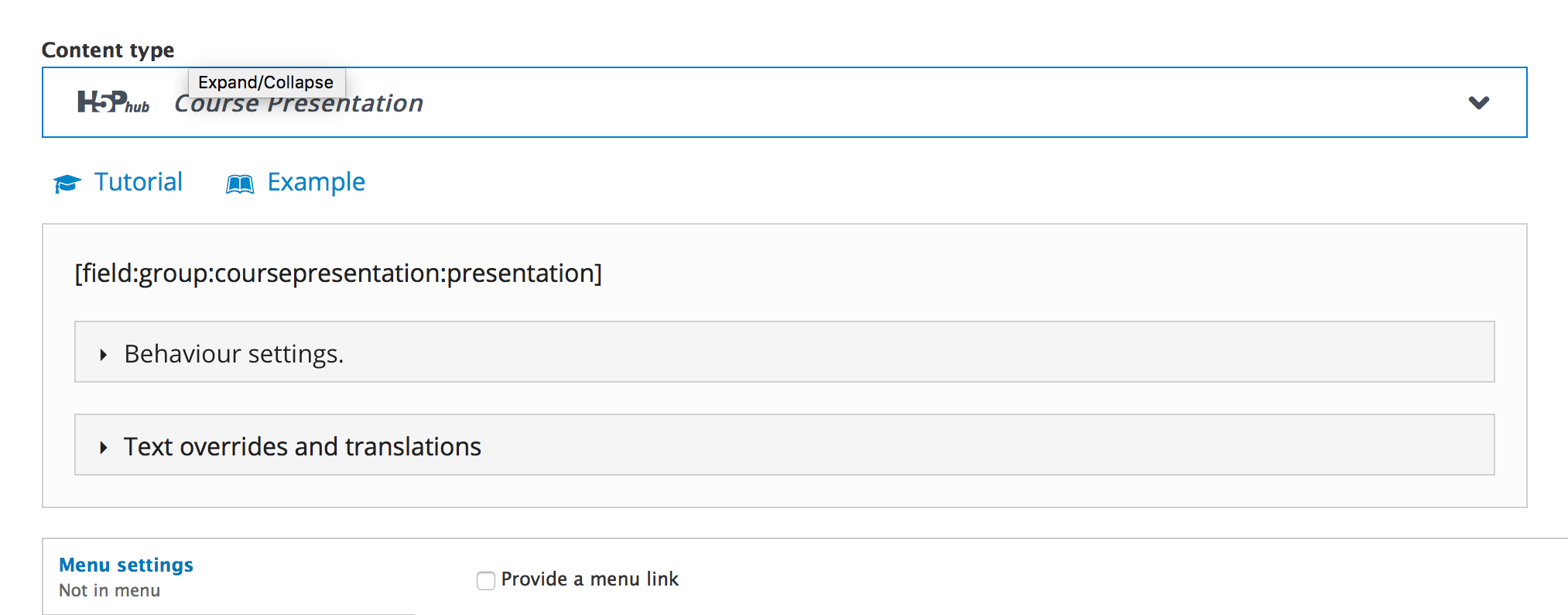Click the Text overrides disclosure triangle
Screen dimensions: 1568x615
point(103,448)
